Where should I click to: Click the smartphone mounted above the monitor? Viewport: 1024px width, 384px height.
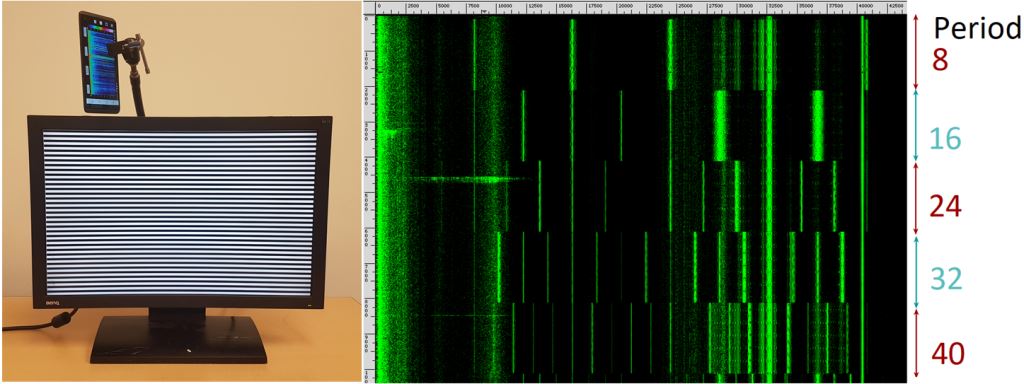pyautogui.click(x=100, y=62)
